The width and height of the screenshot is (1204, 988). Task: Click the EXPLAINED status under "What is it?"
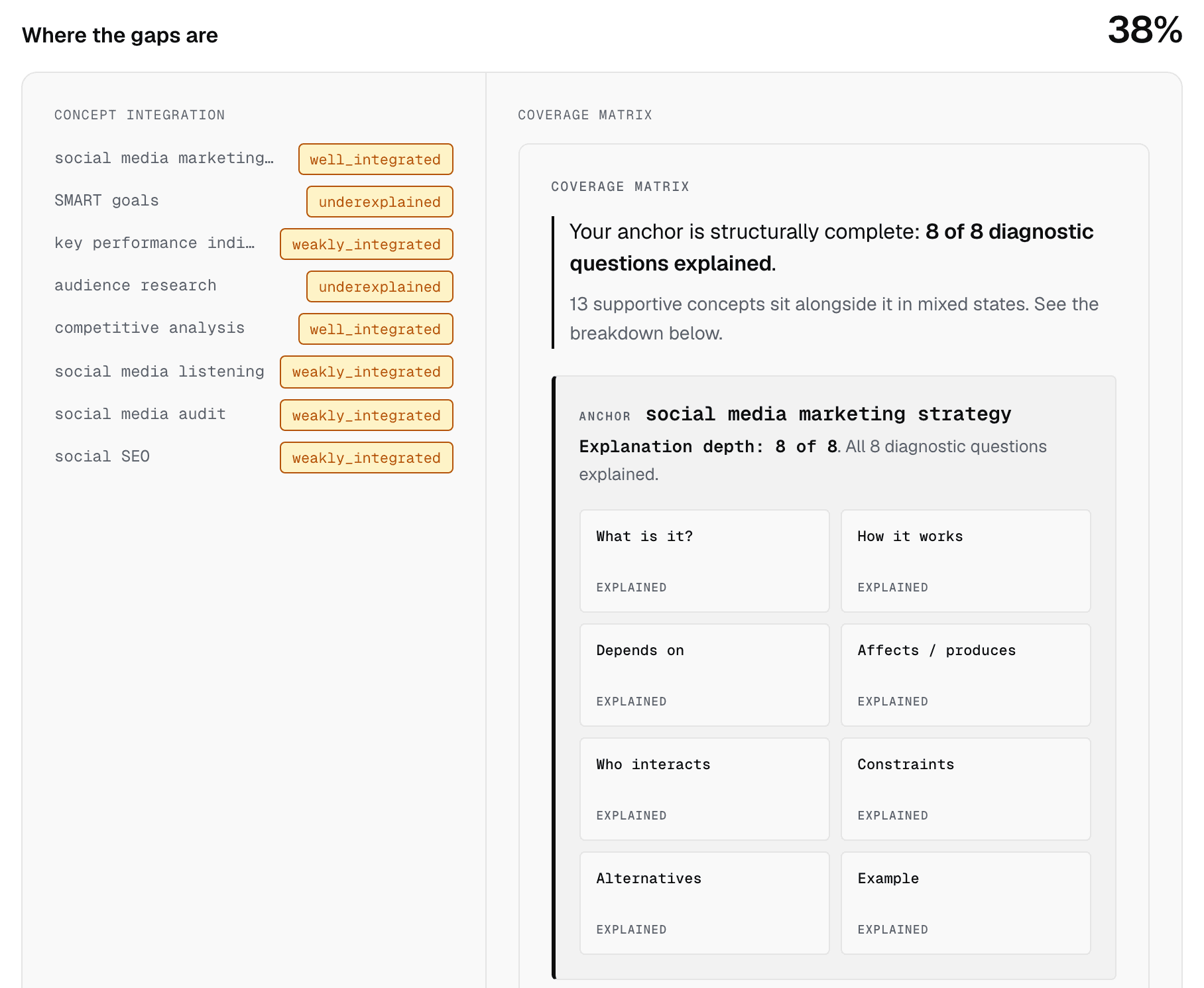pos(631,587)
